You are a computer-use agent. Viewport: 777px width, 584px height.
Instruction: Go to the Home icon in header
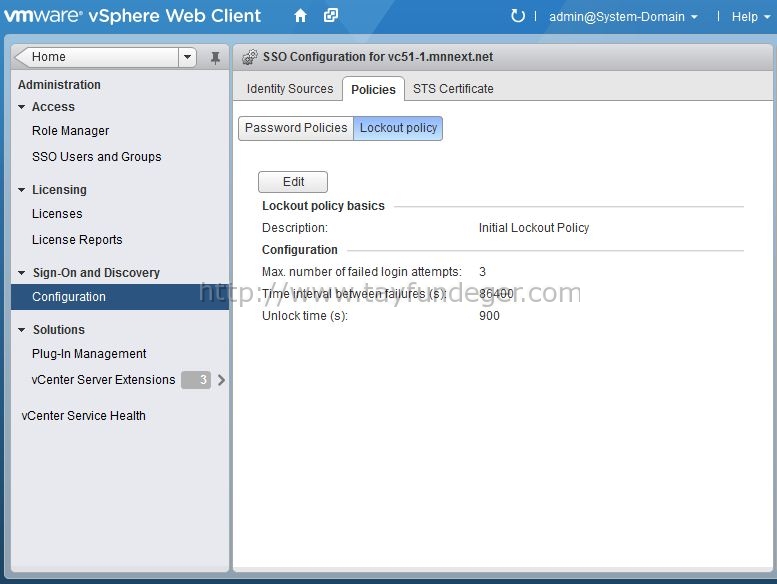[x=300, y=16]
